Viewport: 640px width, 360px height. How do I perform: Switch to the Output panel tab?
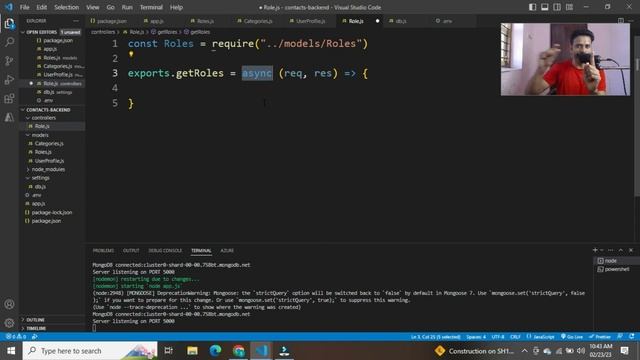point(131,251)
